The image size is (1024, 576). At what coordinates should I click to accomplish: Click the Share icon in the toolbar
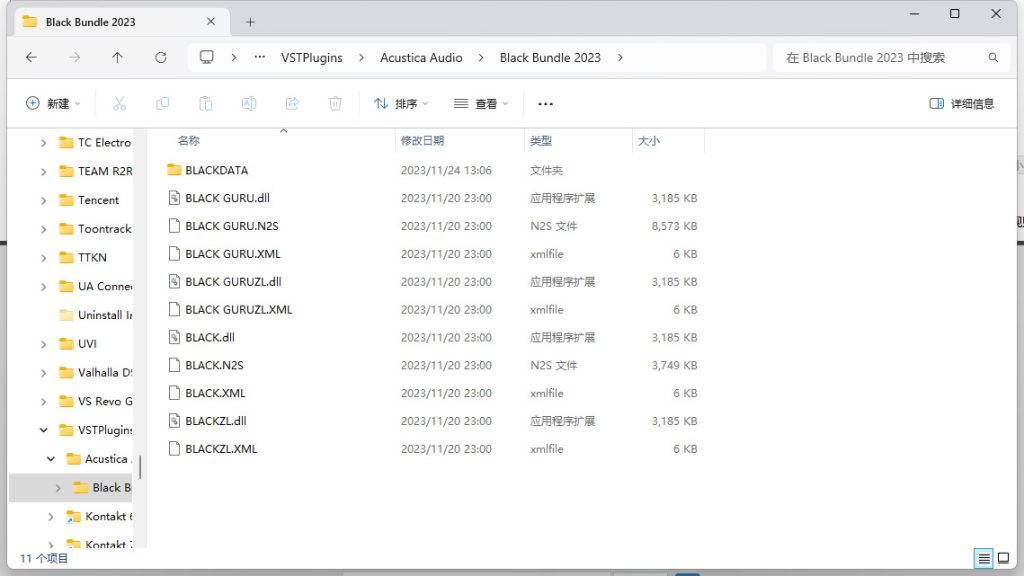pos(292,103)
